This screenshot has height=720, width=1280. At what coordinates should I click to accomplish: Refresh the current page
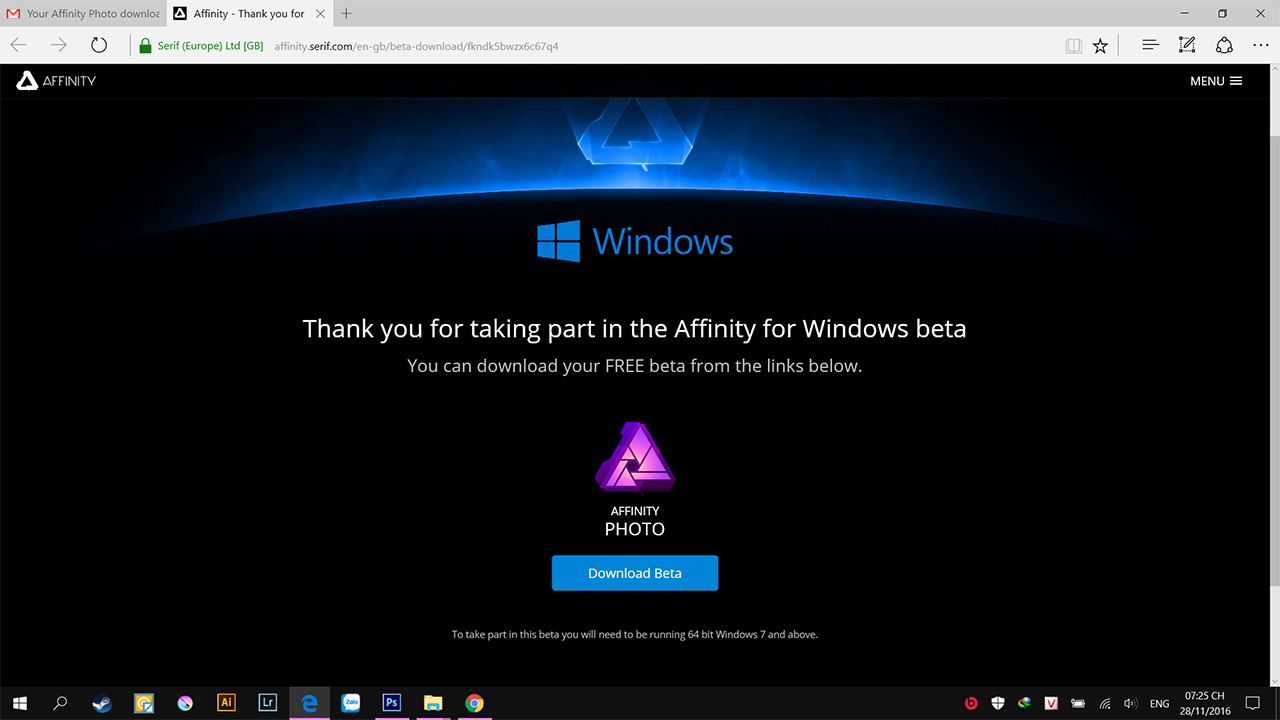97,45
